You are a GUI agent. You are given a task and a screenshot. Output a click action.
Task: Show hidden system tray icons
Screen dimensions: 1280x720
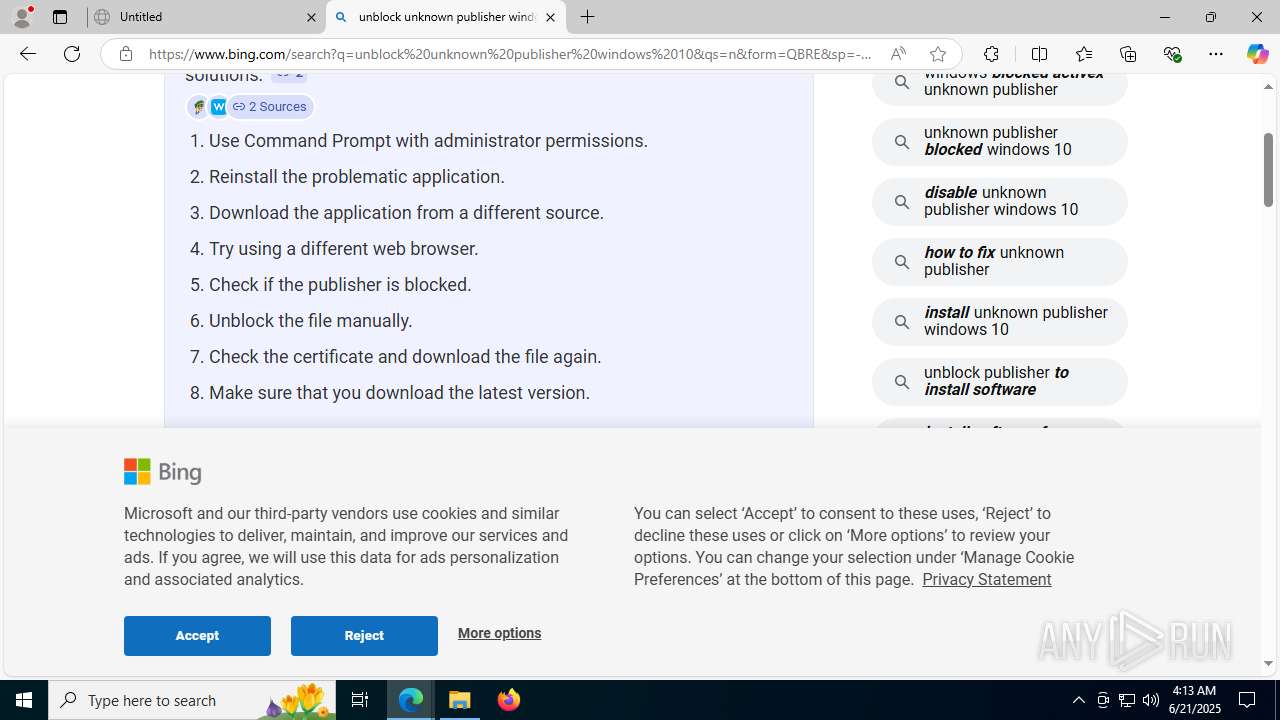[1078, 700]
